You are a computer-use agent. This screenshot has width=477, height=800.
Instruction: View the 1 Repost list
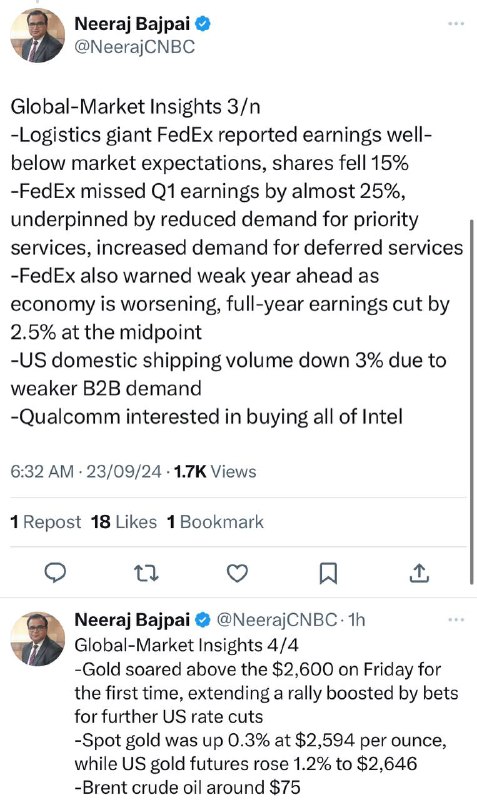tap(45, 522)
